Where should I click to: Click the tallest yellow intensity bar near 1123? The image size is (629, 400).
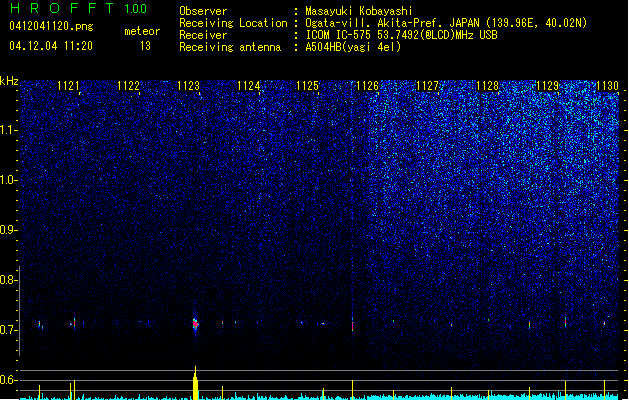click(195, 383)
